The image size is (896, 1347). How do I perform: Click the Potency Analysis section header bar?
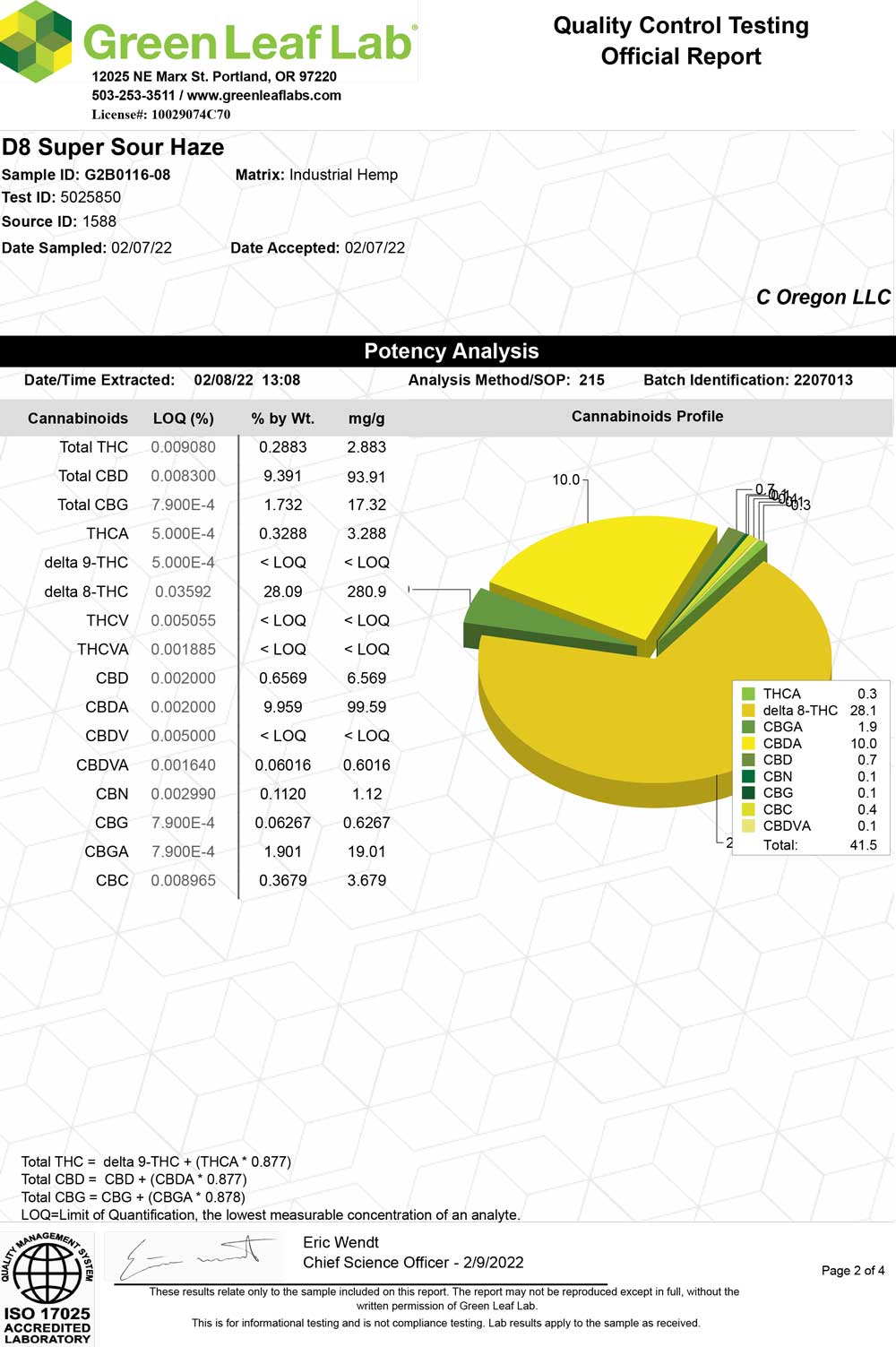point(448,351)
